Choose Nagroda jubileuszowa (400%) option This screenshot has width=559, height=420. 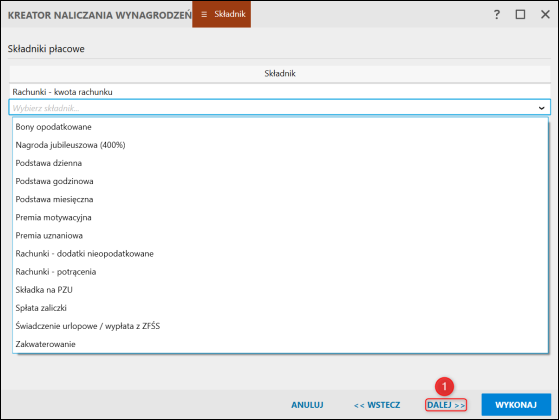[280, 145]
